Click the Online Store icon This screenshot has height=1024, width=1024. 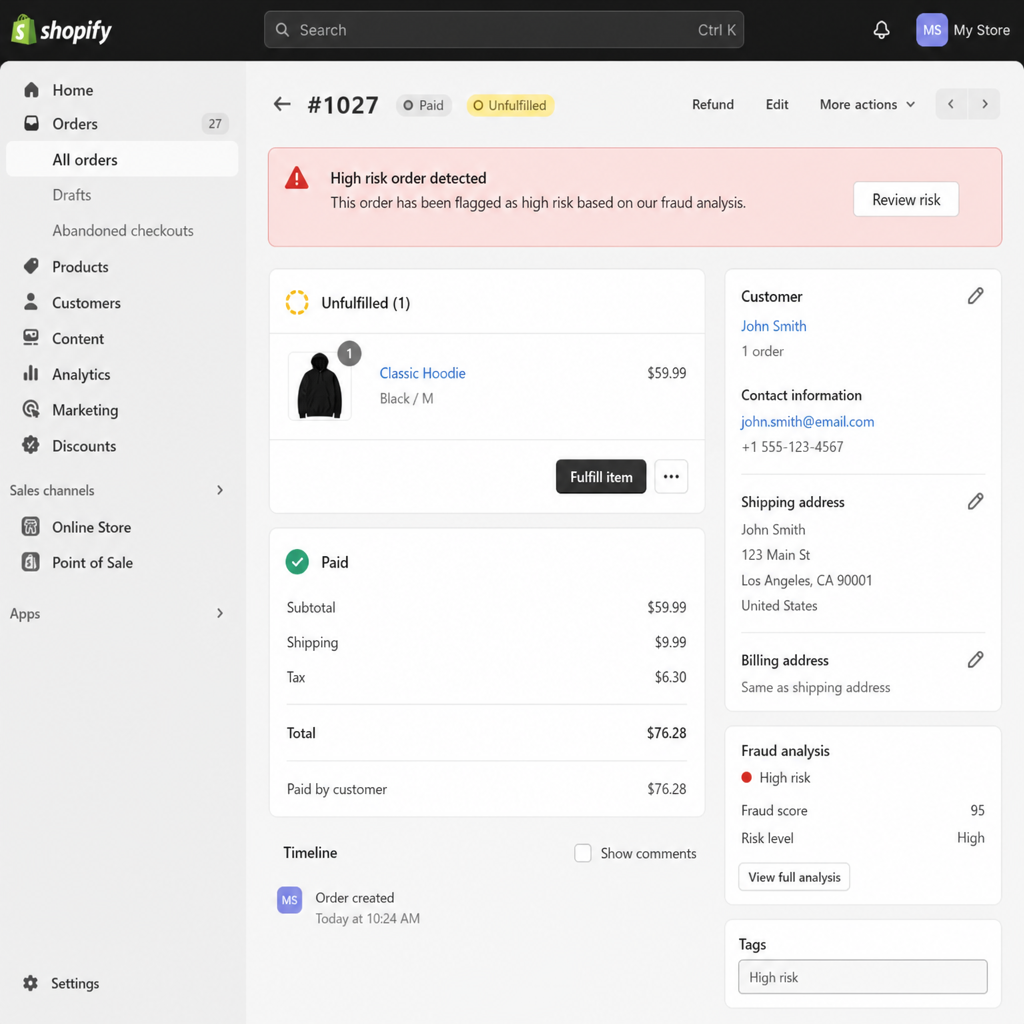coord(31,526)
